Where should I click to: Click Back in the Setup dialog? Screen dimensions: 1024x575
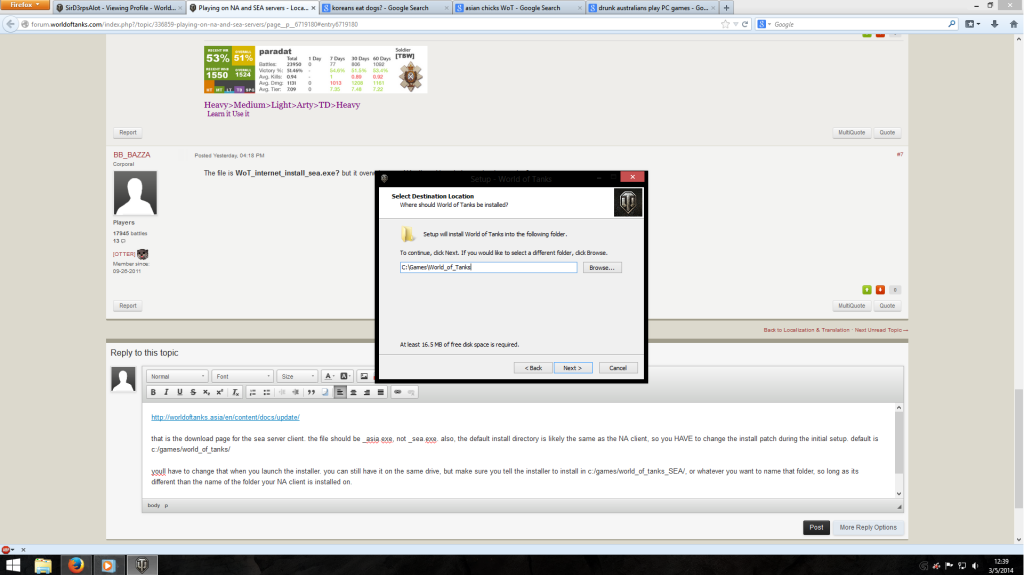[533, 368]
